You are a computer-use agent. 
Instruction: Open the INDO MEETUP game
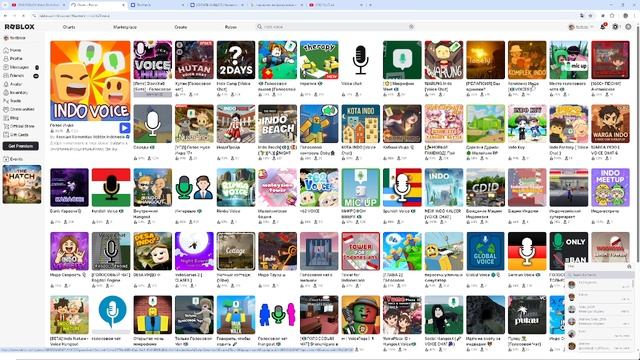pos(610,187)
